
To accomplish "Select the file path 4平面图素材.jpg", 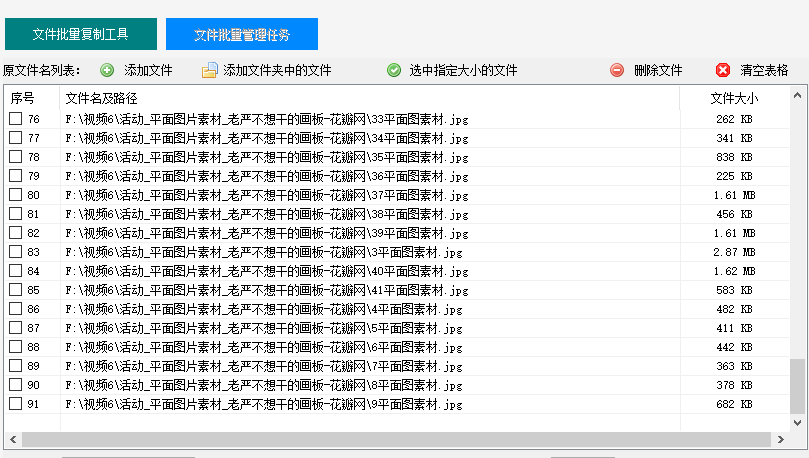I will [x=264, y=309].
